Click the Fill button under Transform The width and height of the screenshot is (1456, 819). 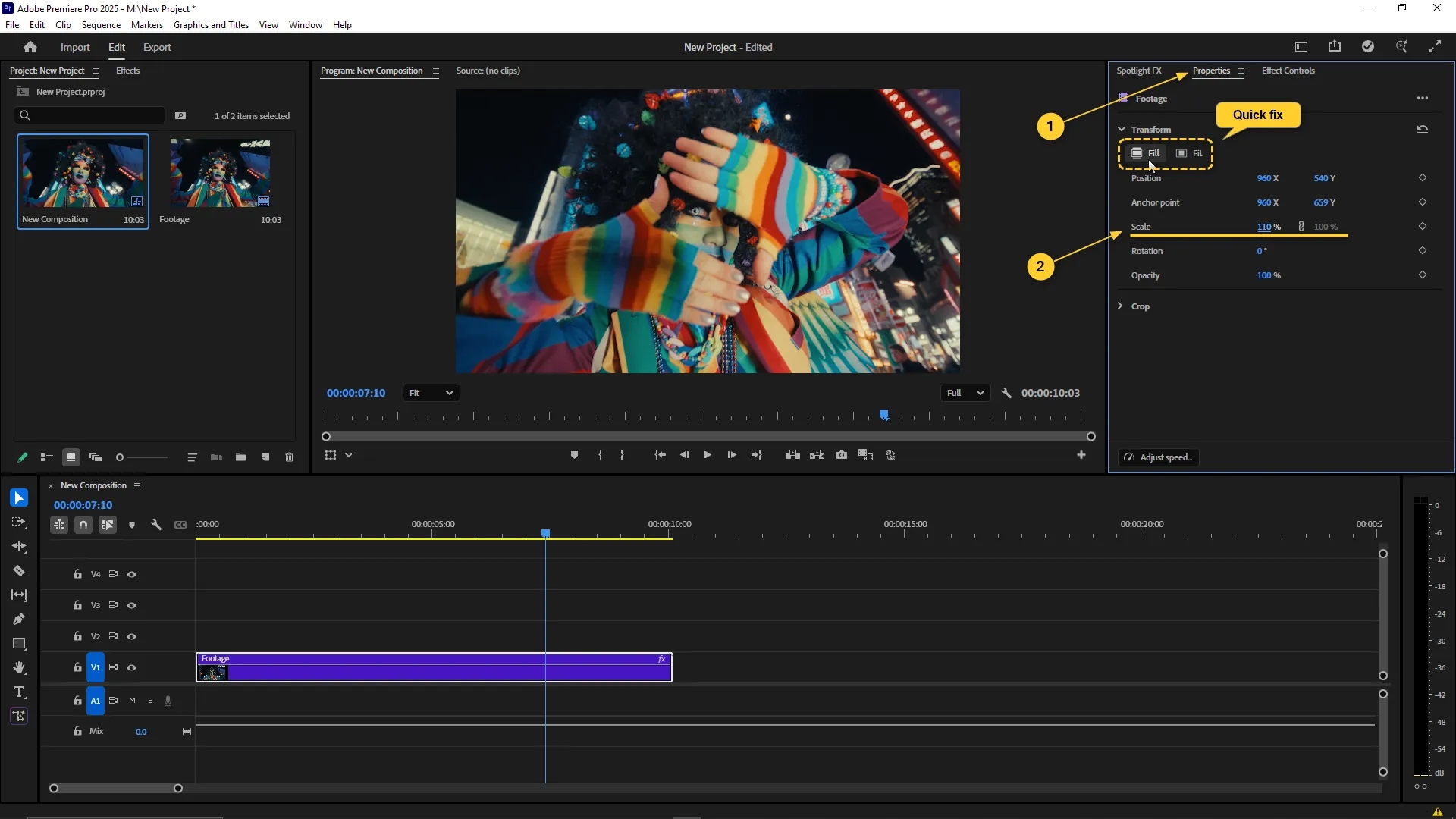[1145, 153]
